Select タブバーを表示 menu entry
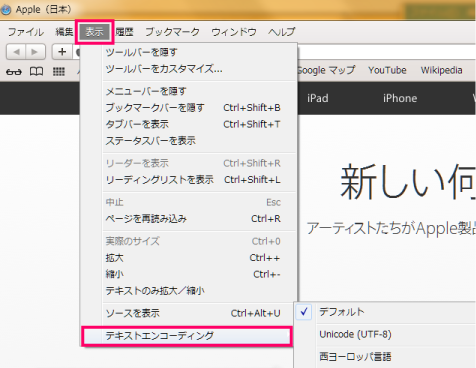The height and width of the screenshot is (368, 476). point(199,124)
